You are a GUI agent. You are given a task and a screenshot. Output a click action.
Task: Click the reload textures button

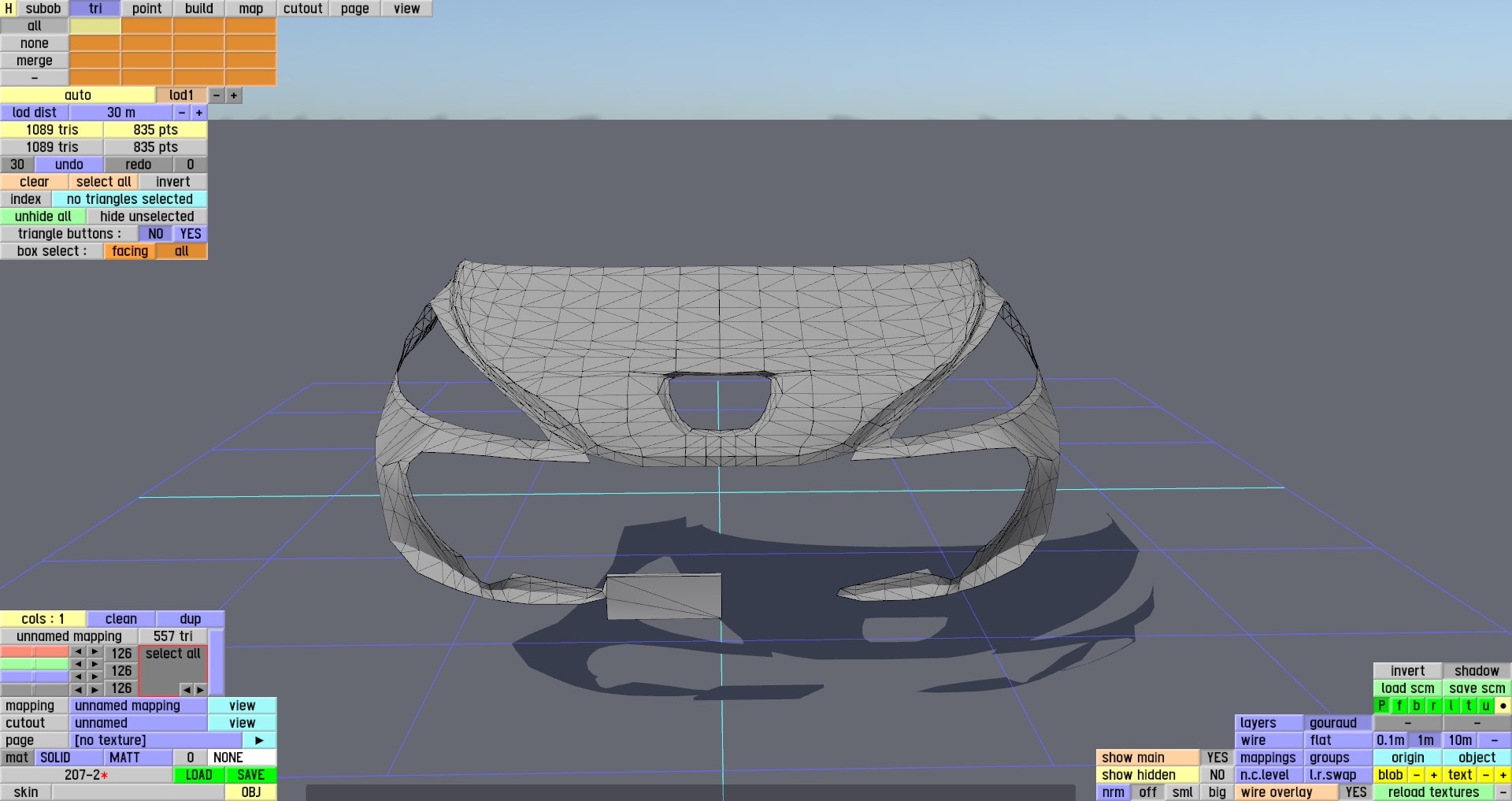point(1433,792)
